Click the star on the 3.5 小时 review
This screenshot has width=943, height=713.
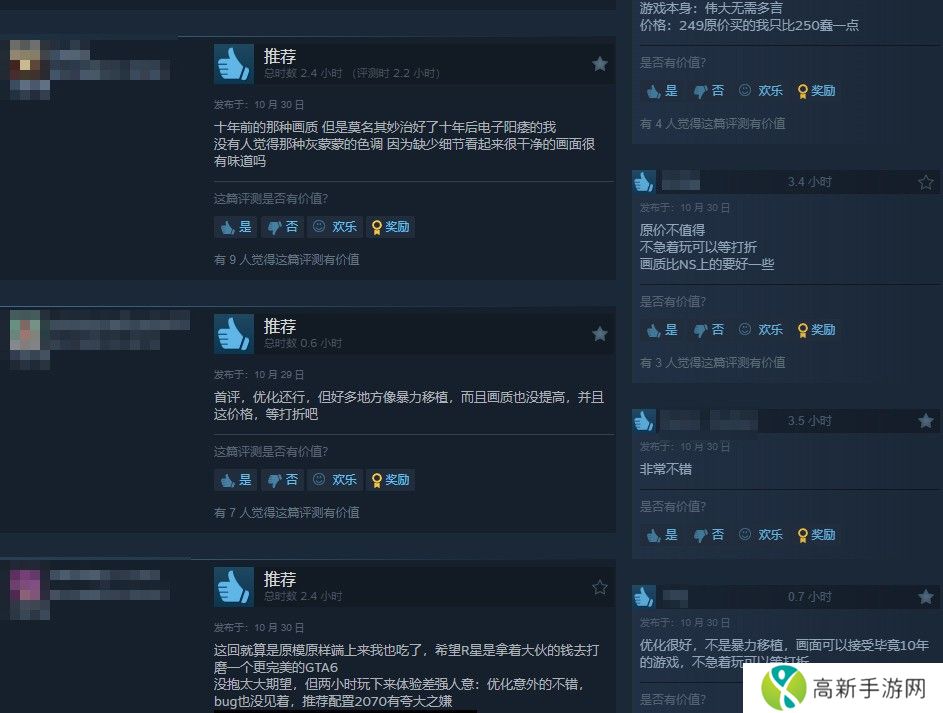click(x=926, y=421)
